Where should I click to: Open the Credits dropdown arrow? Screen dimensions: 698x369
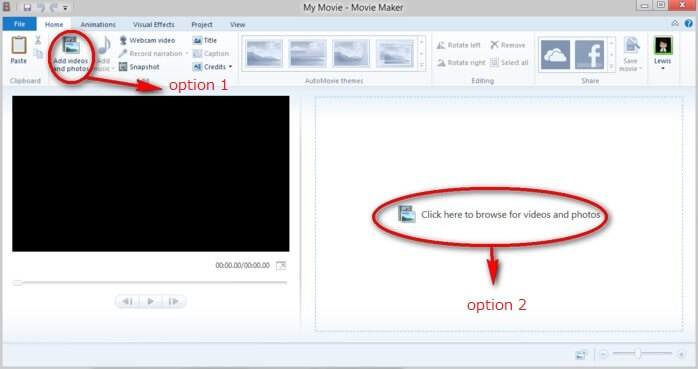coord(231,67)
